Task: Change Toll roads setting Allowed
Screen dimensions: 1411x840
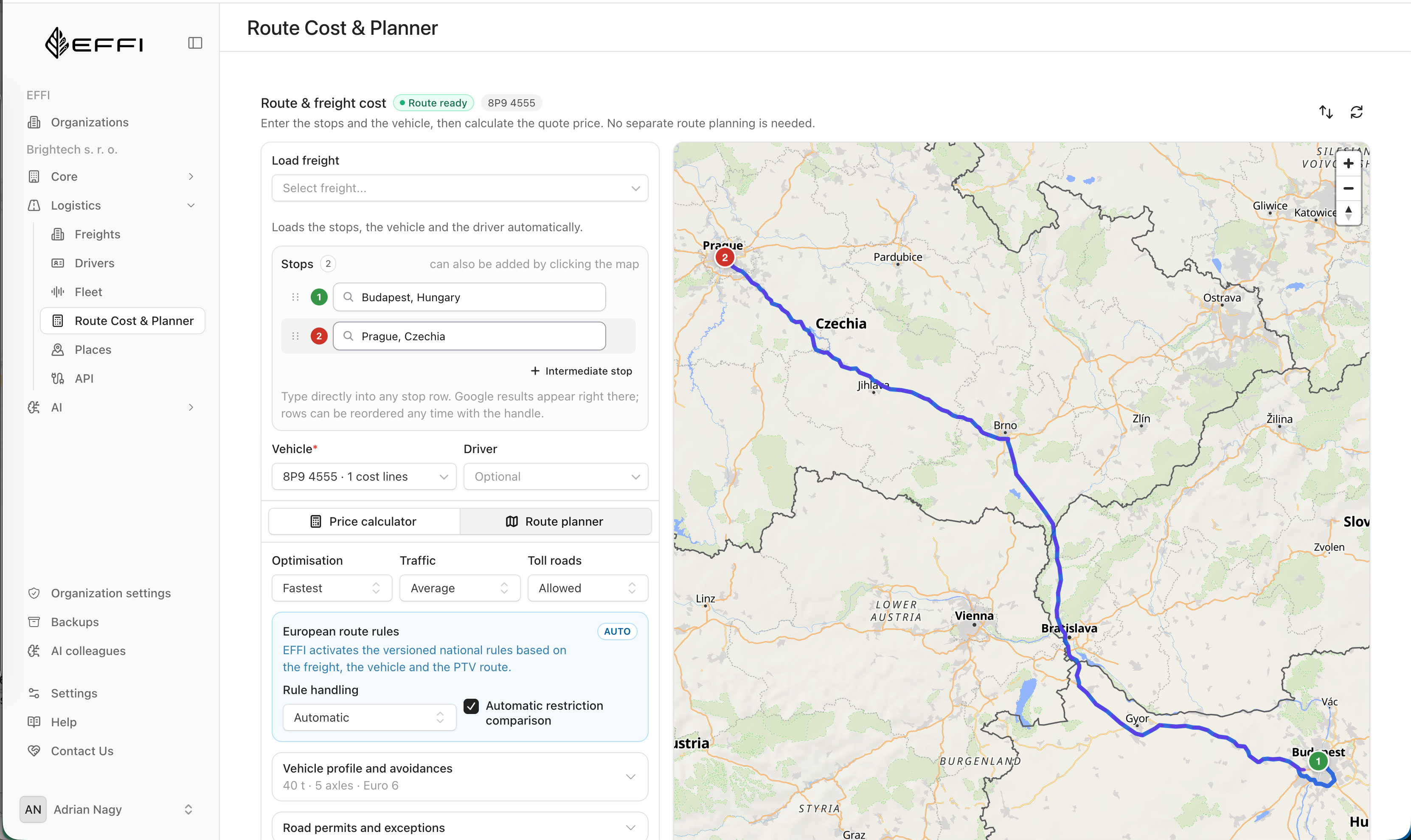Action: tap(588, 588)
